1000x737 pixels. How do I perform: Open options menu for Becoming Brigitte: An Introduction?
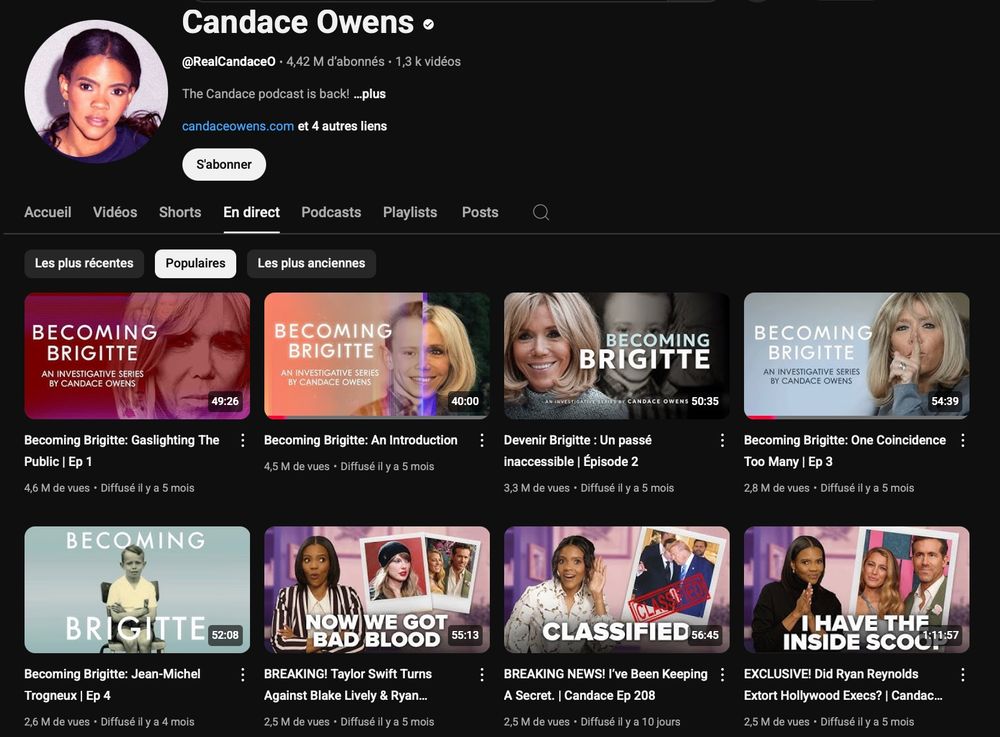point(482,440)
